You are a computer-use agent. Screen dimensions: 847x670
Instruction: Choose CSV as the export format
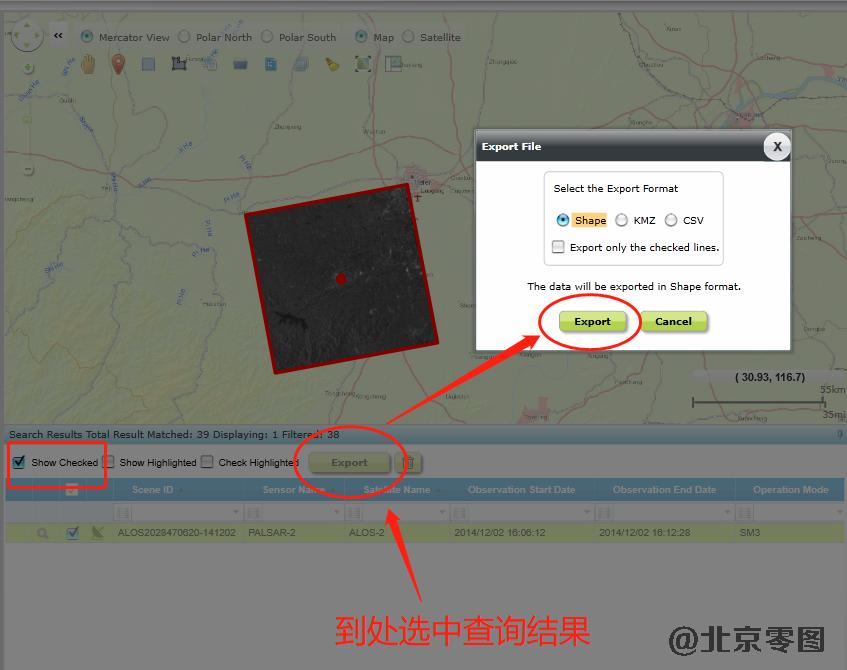click(671, 220)
